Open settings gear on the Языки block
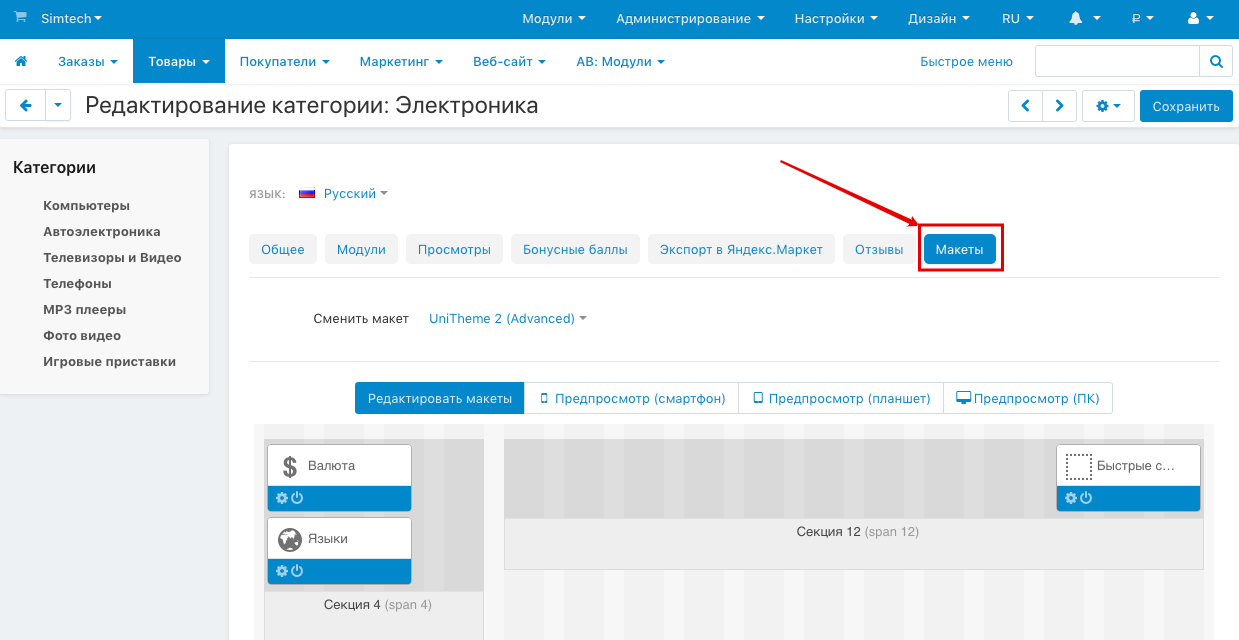This screenshot has height=640, width=1239. point(280,570)
